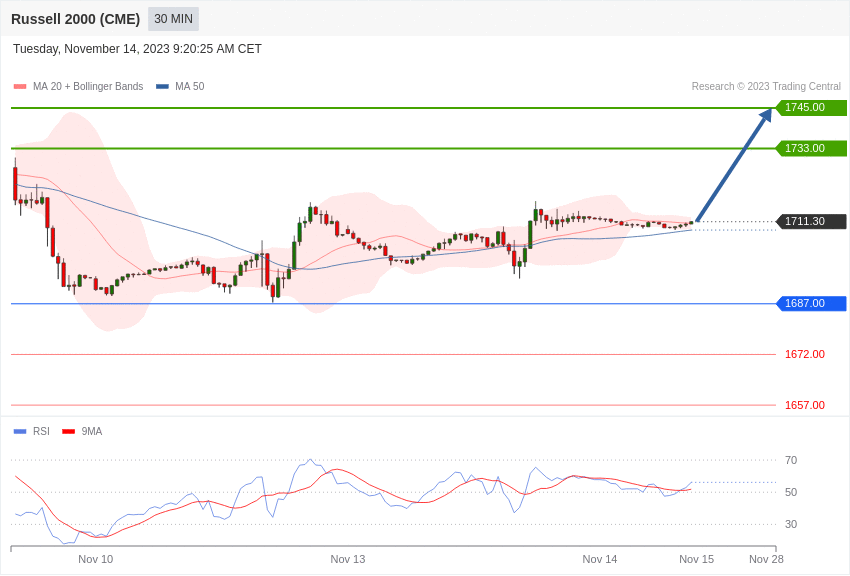Click the 30 MIN timeframe badge
The height and width of the screenshot is (576, 850).
click(173, 19)
